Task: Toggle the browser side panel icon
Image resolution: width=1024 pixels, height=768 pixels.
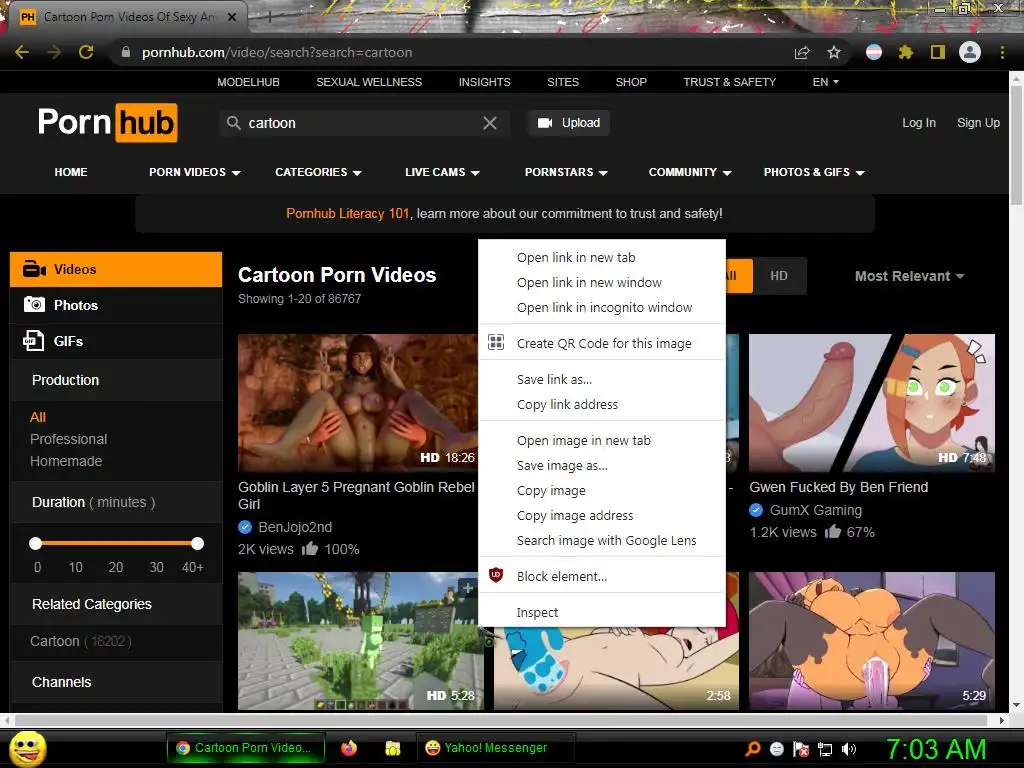Action: point(938,52)
